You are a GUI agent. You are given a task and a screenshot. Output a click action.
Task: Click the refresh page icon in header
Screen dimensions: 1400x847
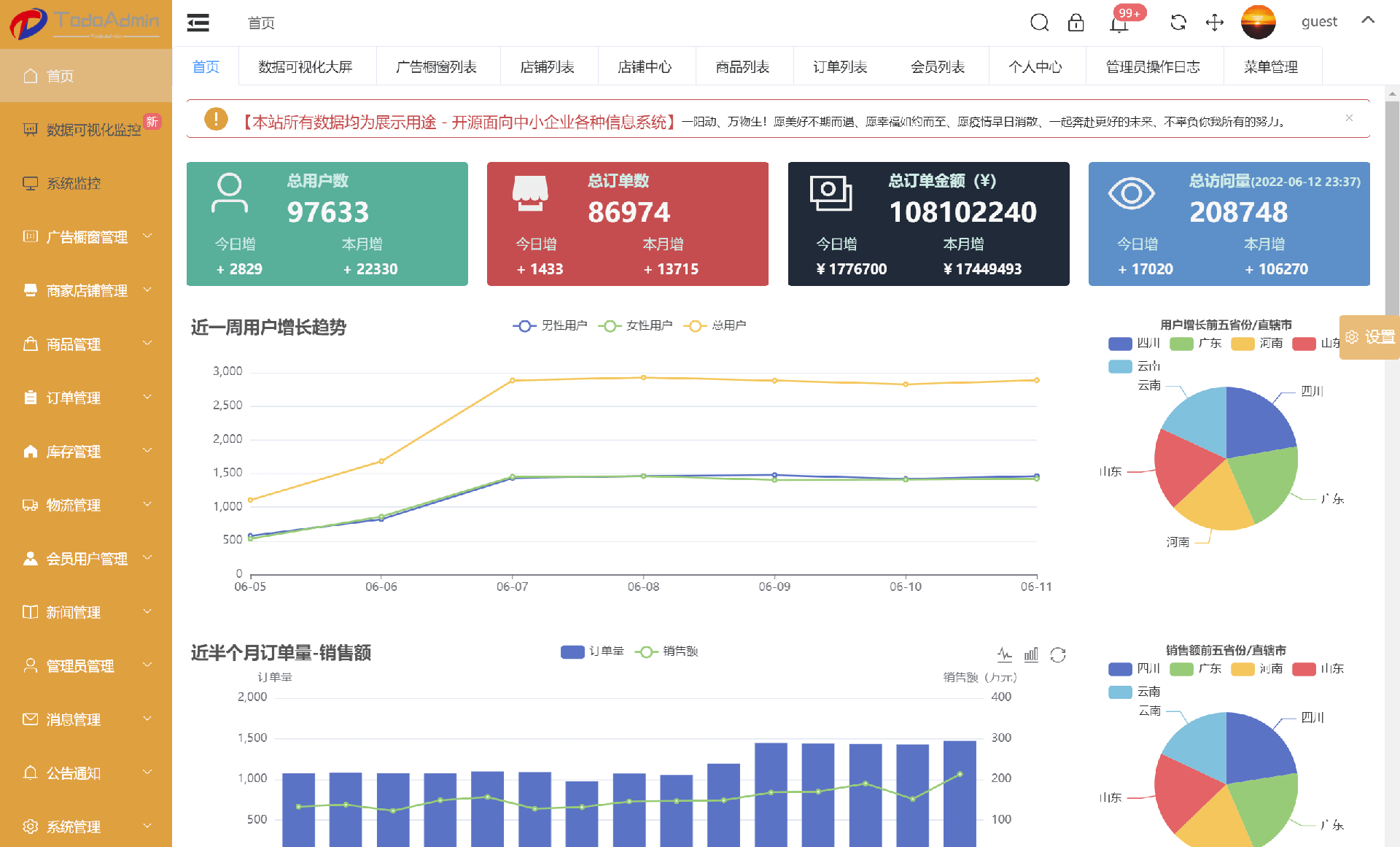click(1178, 23)
